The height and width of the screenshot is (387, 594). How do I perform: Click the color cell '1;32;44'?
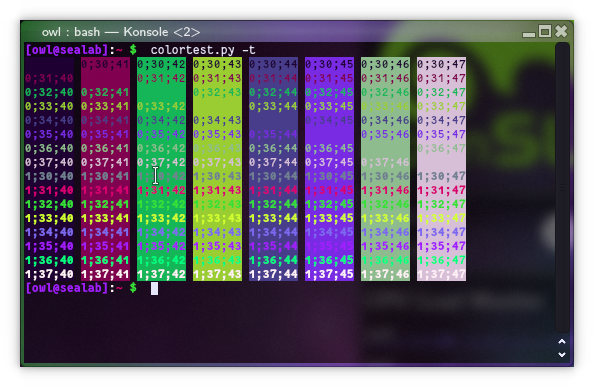pyautogui.click(x=274, y=204)
